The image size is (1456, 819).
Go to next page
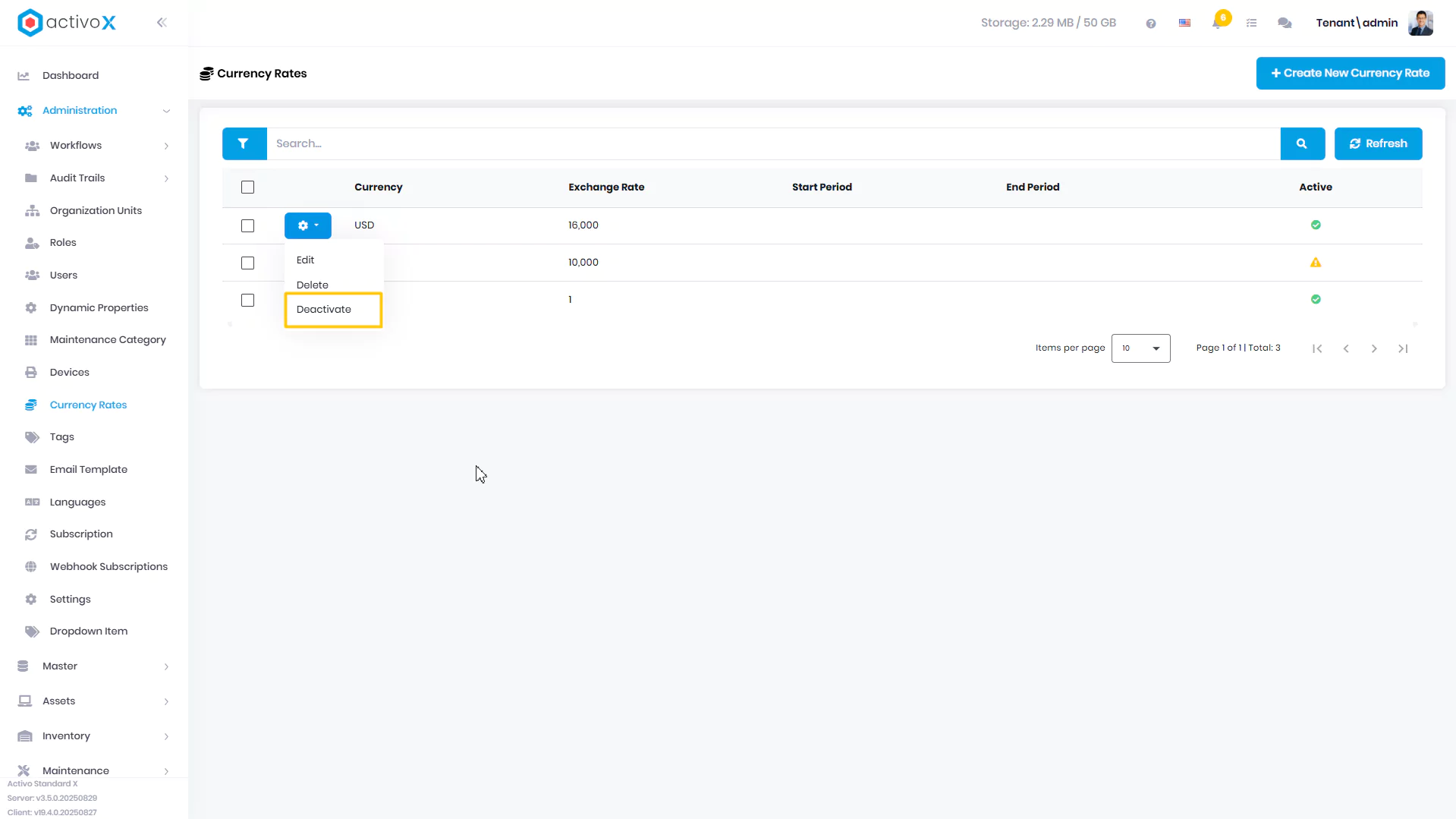click(1374, 349)
